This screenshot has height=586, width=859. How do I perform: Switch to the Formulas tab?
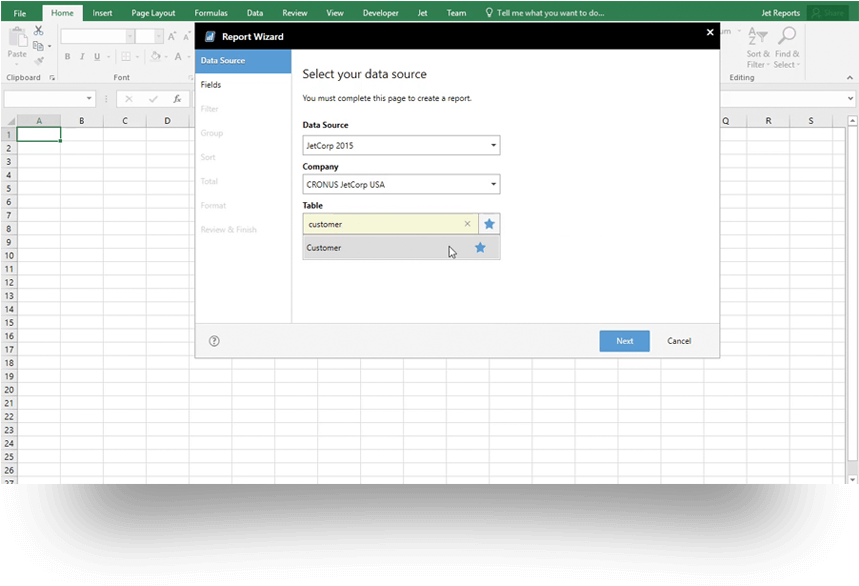pyautogui.click(x=211, y=13)
